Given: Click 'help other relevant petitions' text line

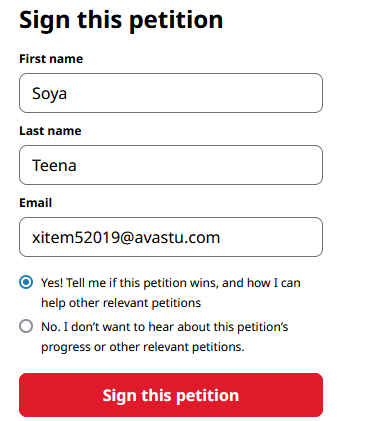Looking at the screenshot, I should tap(121, 303).
